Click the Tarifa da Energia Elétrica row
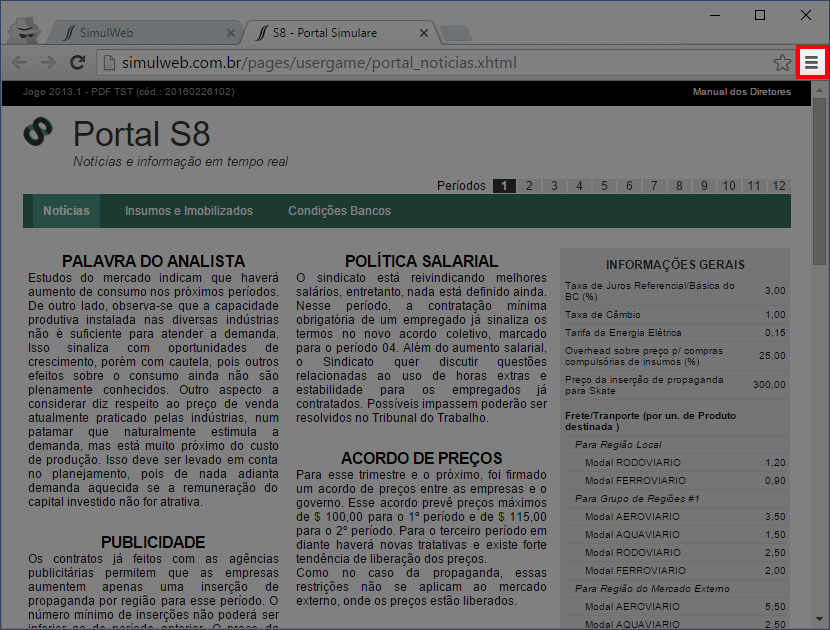 675,332
